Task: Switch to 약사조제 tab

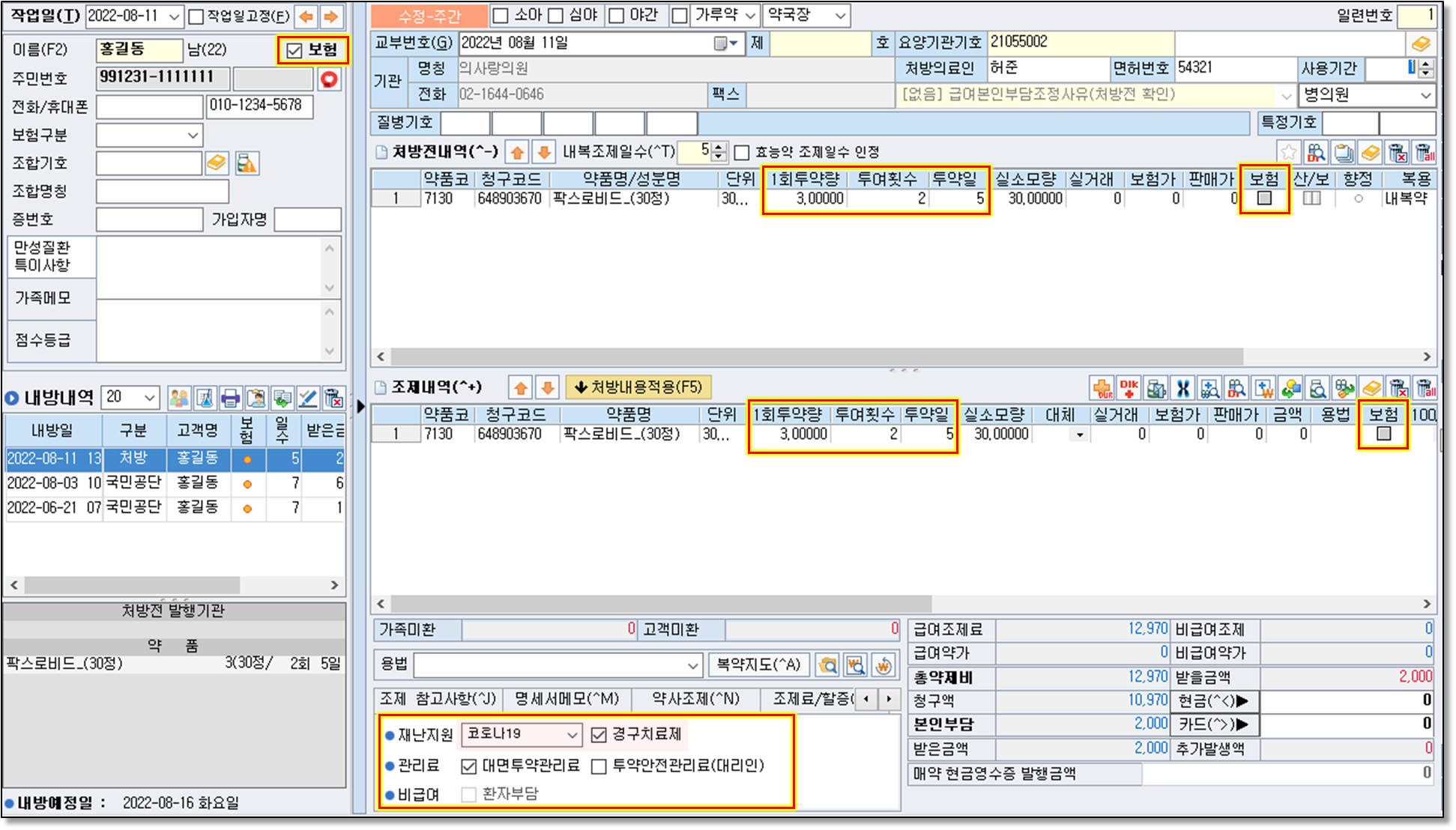Action: 695,699
